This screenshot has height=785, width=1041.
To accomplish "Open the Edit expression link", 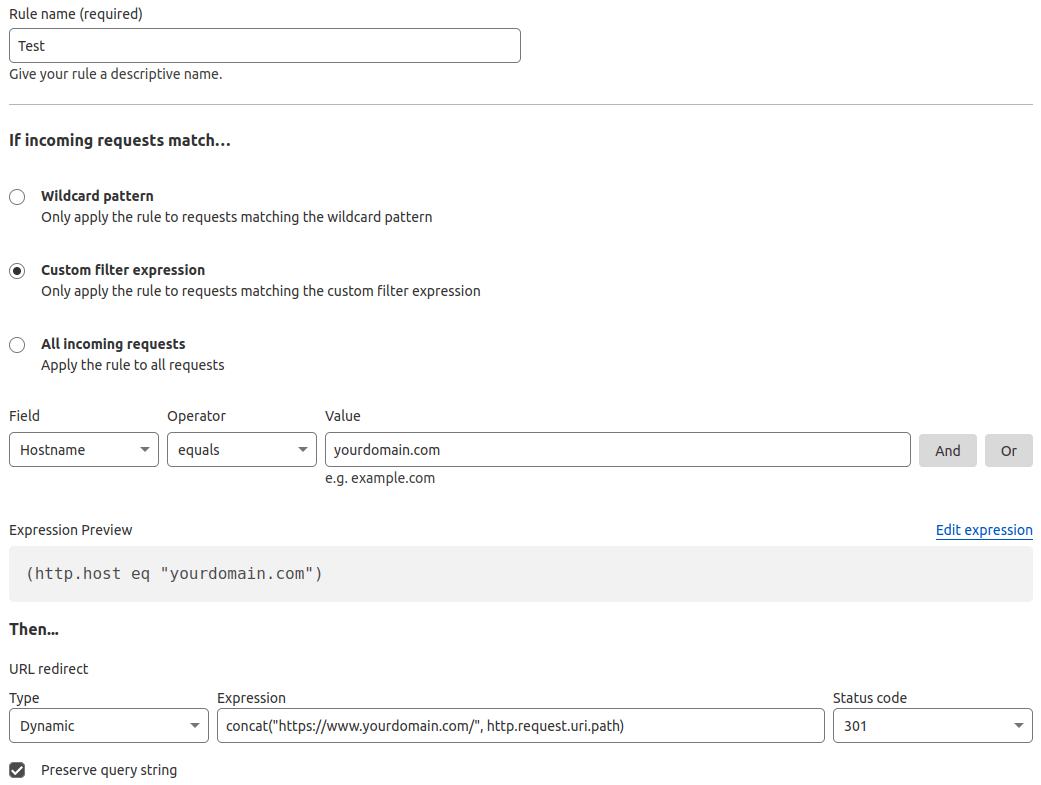I will (x=983, y=530).
